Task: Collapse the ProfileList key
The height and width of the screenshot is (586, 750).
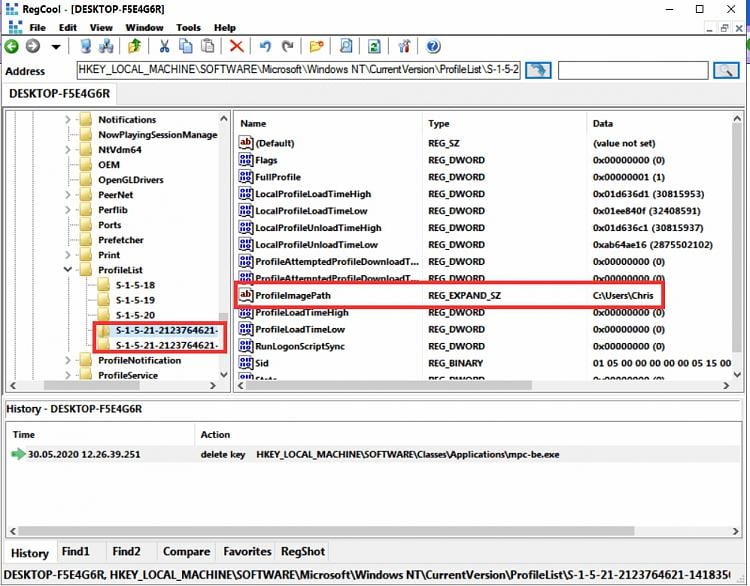Action: 68,270
